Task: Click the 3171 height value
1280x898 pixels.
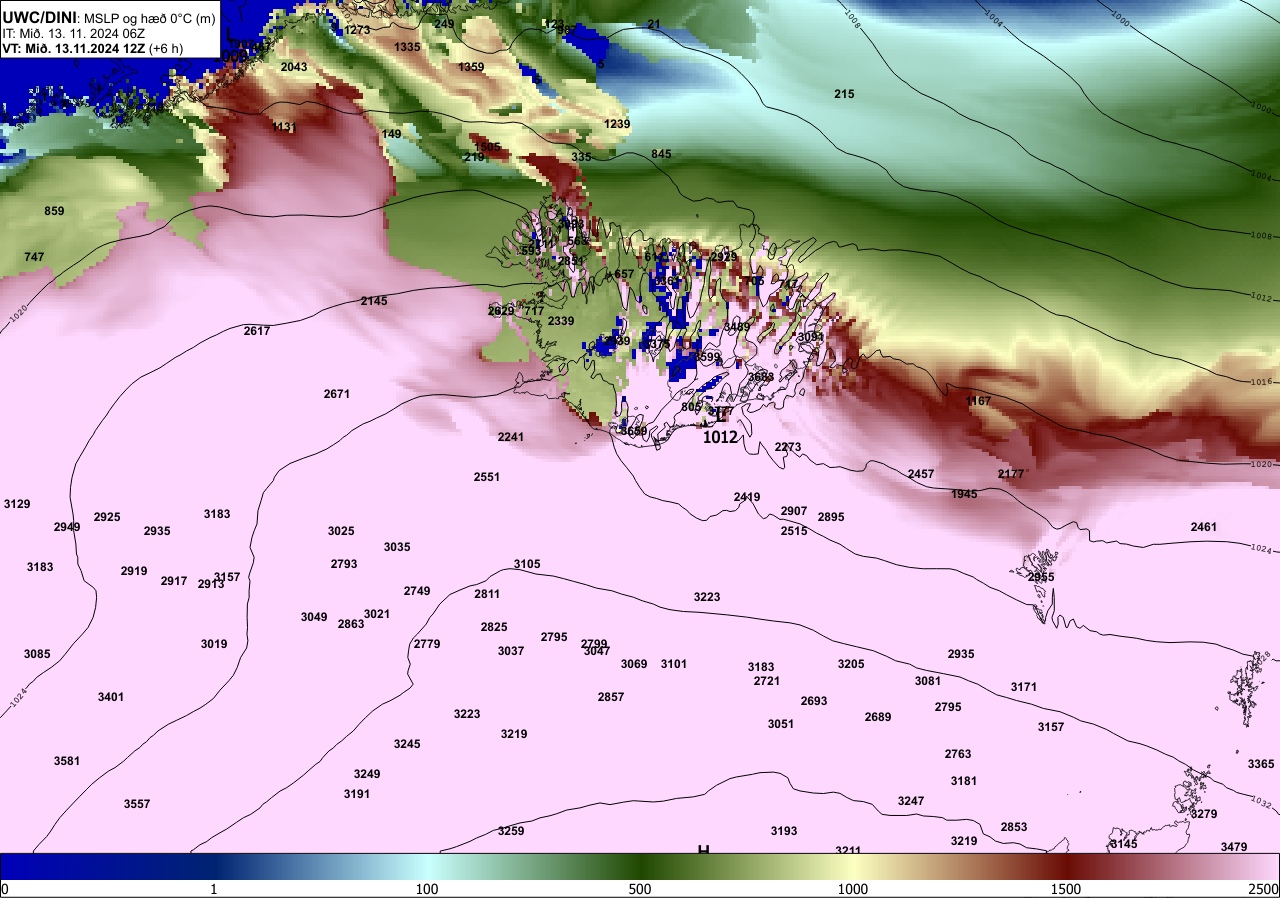Action: pyautogui.click(x=1024, y=687)
